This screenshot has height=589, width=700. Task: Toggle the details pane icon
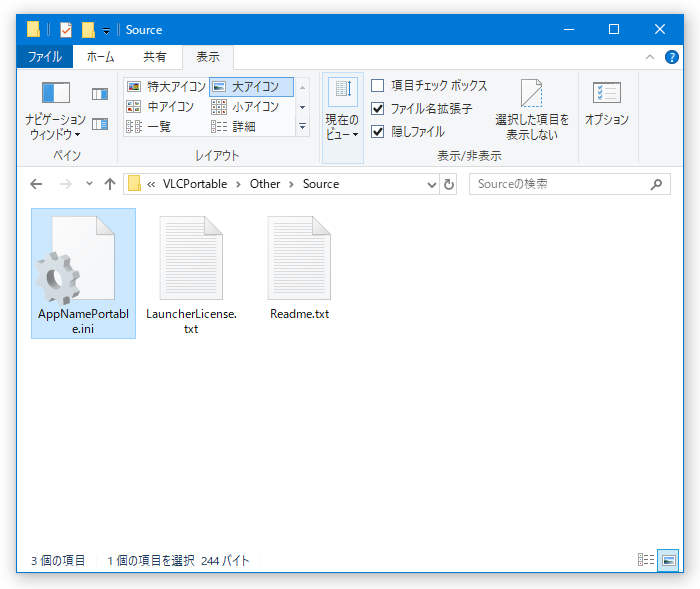pyautogui.click(x=100, y=124)
